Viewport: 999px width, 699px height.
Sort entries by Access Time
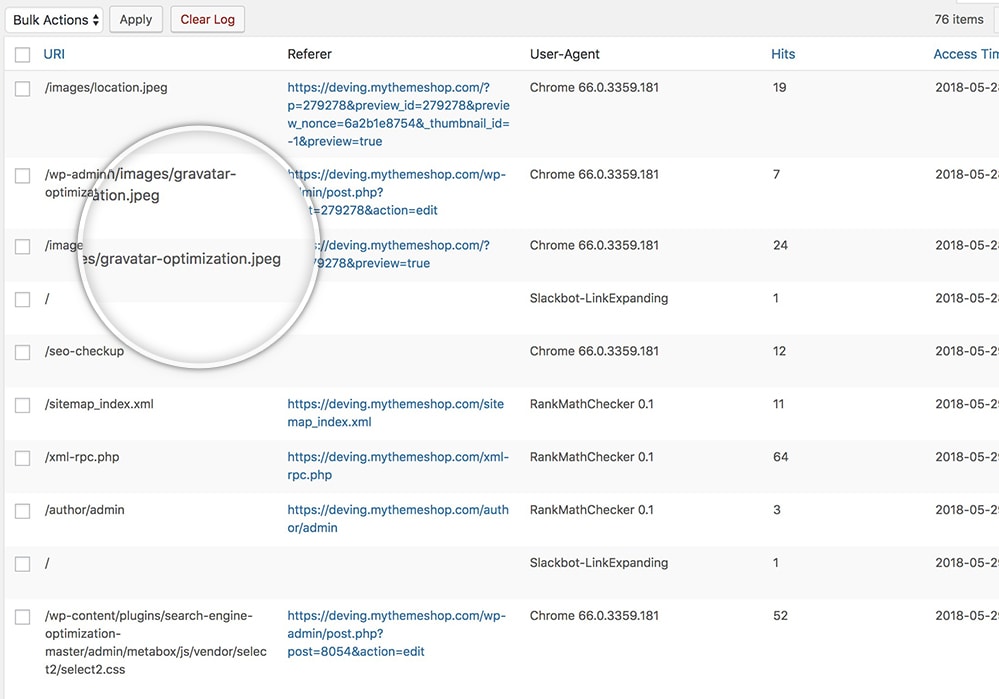pyautogui.click(x=963, y=54)
